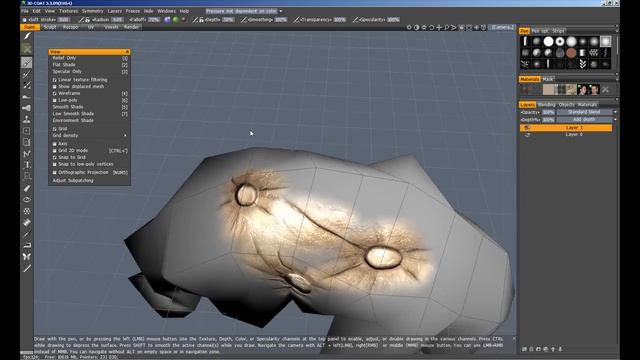640x360 pixels.
Task: Select the stamp clone tool icon
Action: click(27, 119)
